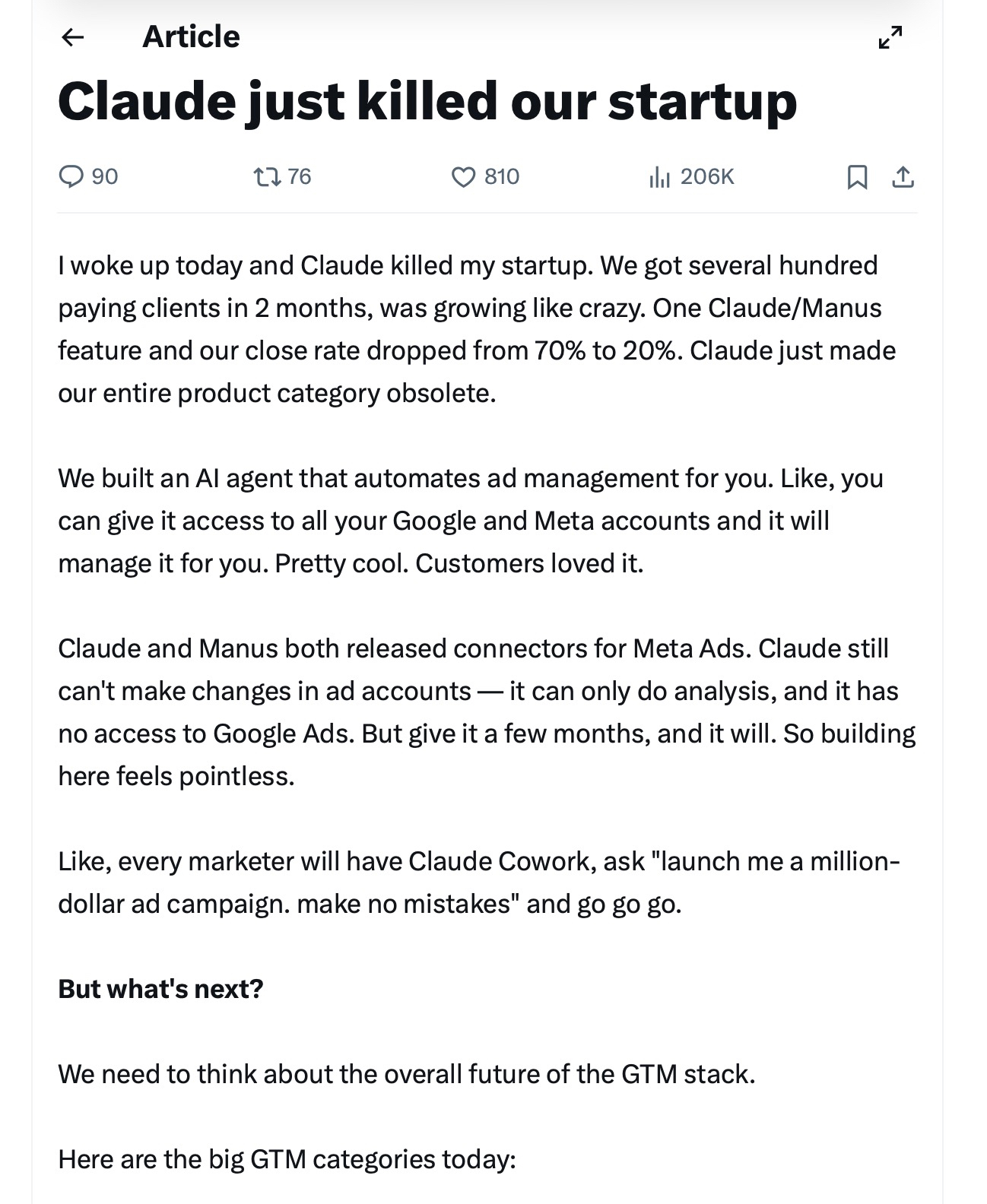Share the article using the upload icon
Screen dimensions: 987x1204
(903, 177)
